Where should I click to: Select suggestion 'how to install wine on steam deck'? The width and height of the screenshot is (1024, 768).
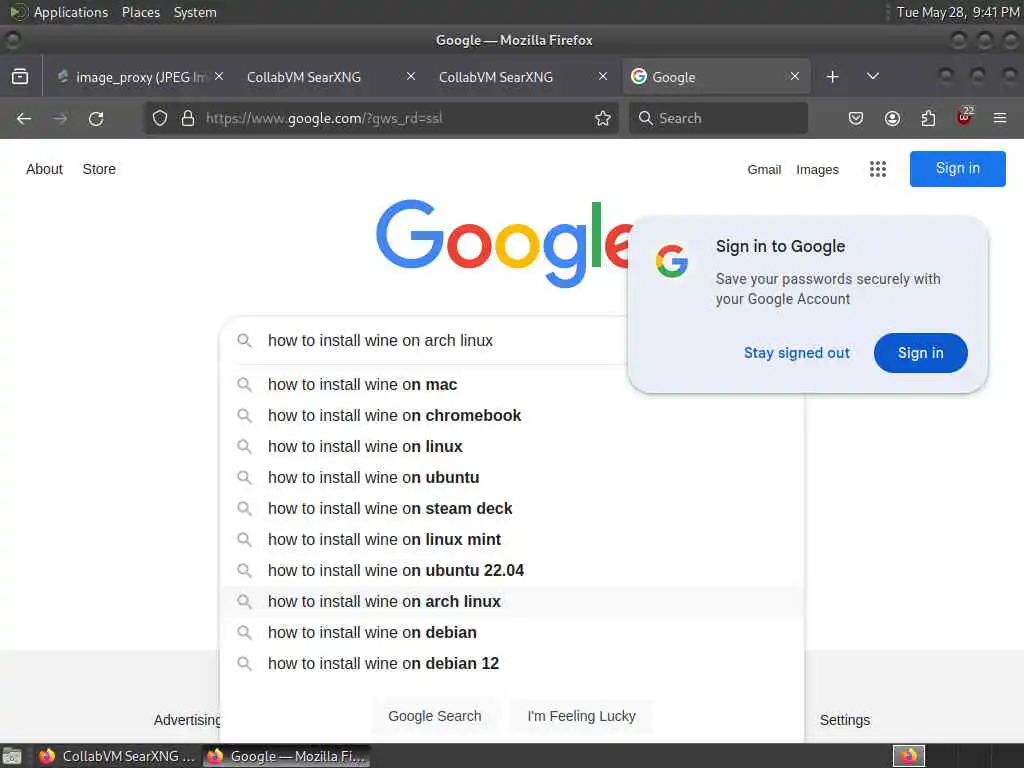click(x=513, y=509)
